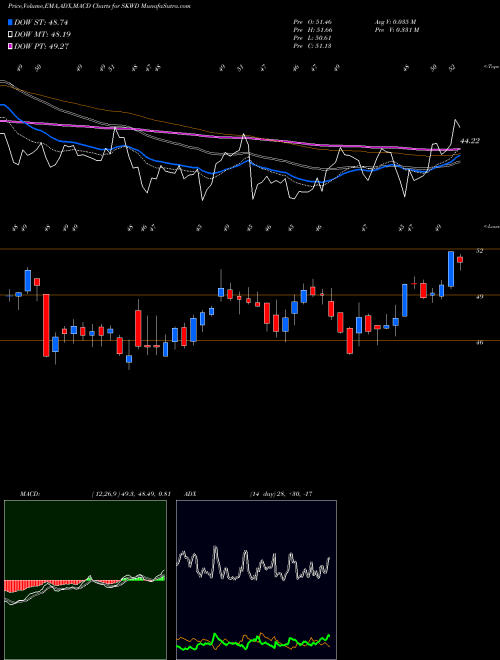Click the 'Pre H: 51.66' value
This screenshot has height=660, width=500.
[x=313, y=29]
